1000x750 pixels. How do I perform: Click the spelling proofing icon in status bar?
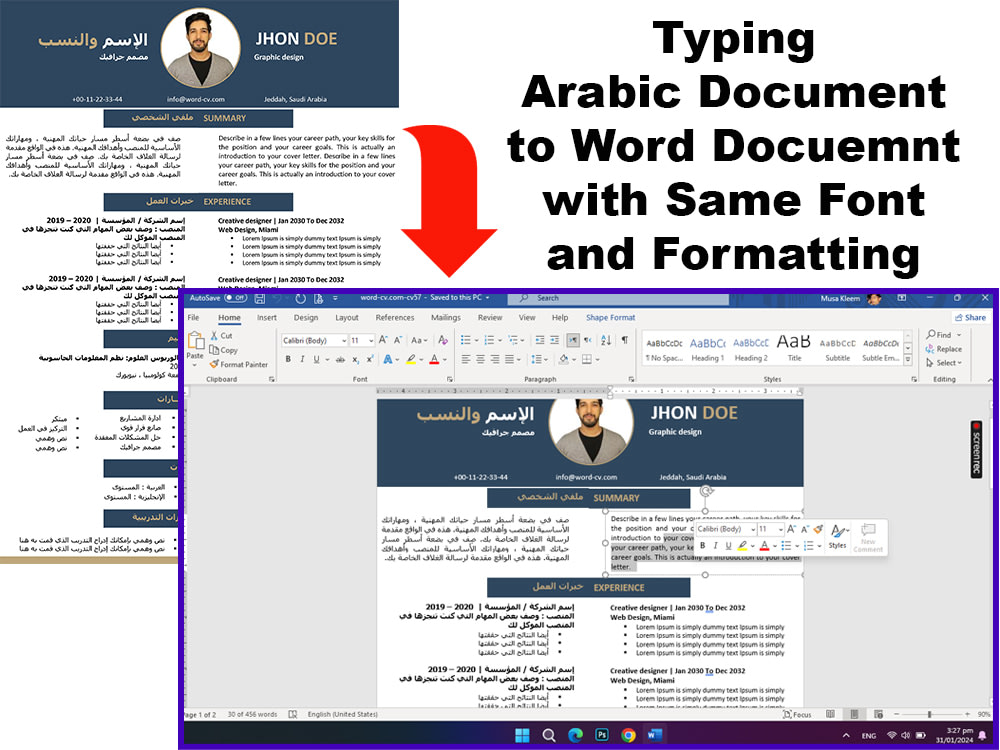click(293, 714)
